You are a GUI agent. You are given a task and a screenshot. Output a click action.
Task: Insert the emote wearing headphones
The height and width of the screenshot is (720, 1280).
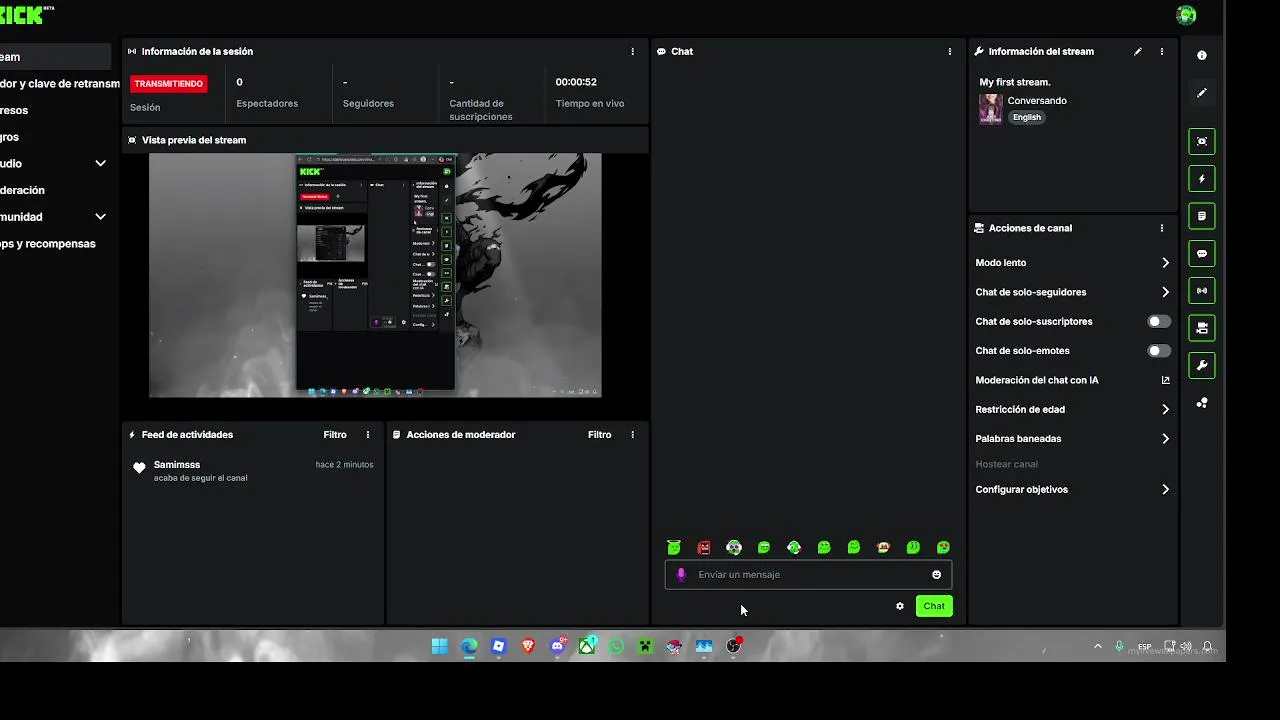click(734, 547)
